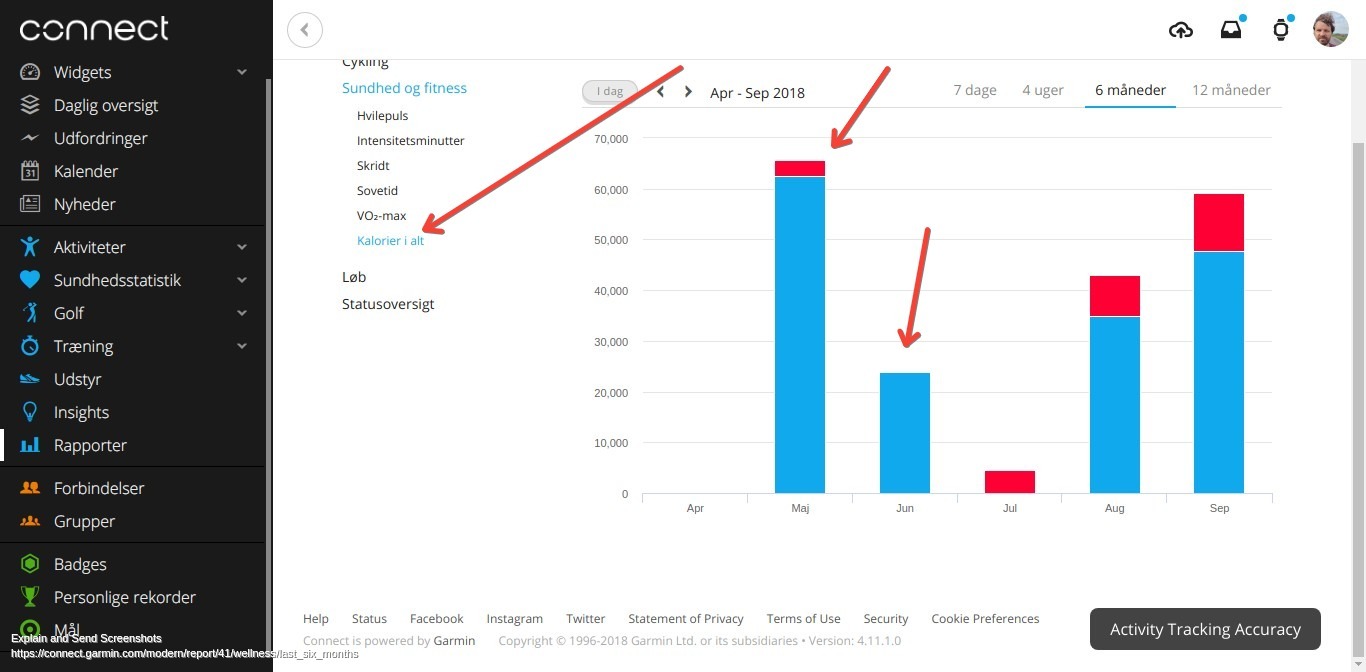Click the Activity Tracking Accuracy button
Screen dimensions: 1366x672
point(1204,629)
